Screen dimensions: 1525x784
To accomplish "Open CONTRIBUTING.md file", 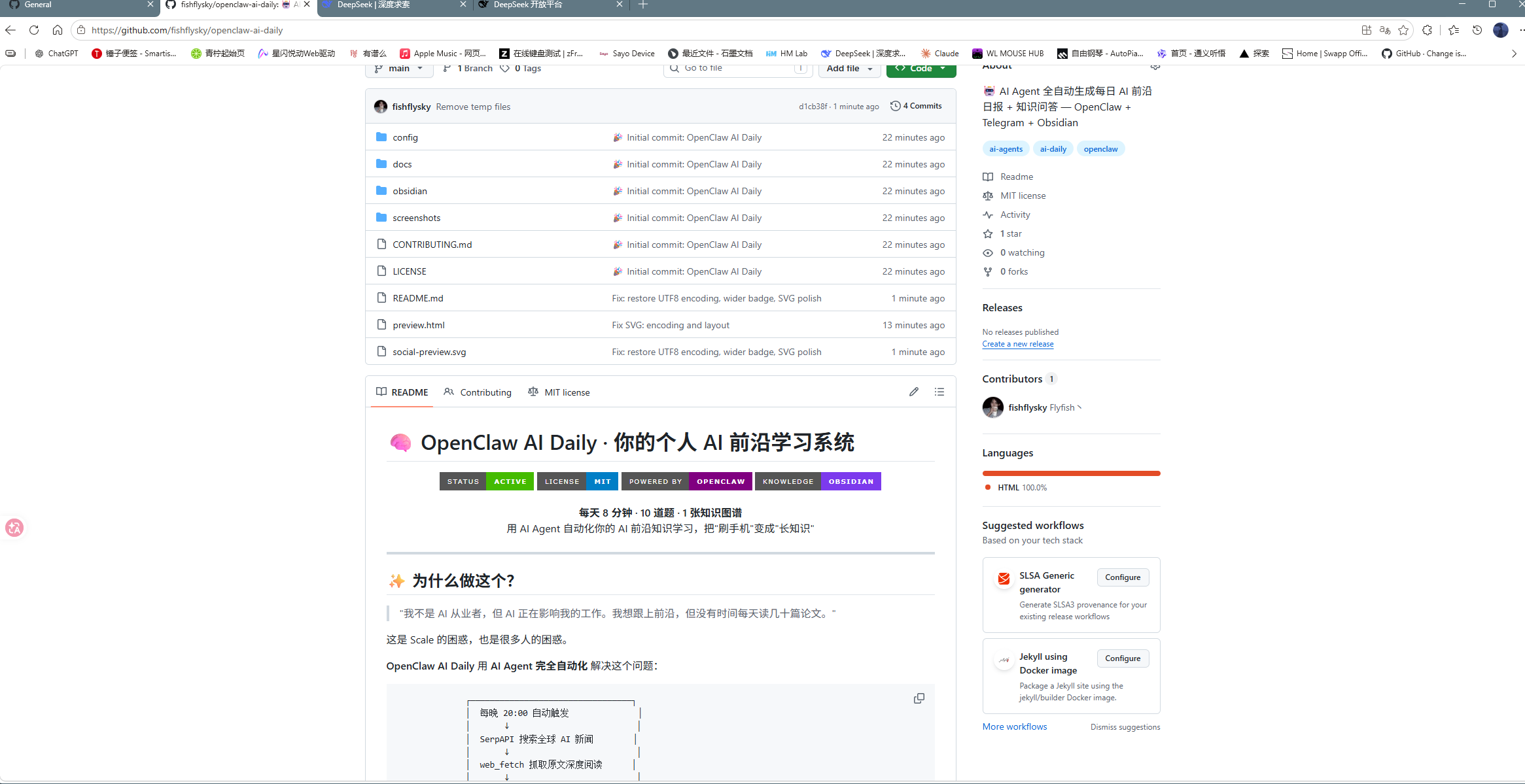I will pos(432,245).
